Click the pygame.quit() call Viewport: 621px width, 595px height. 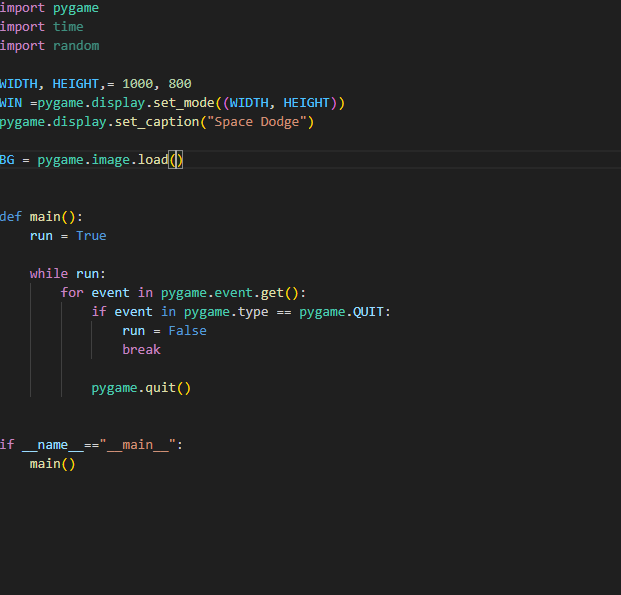pos(141,388)
